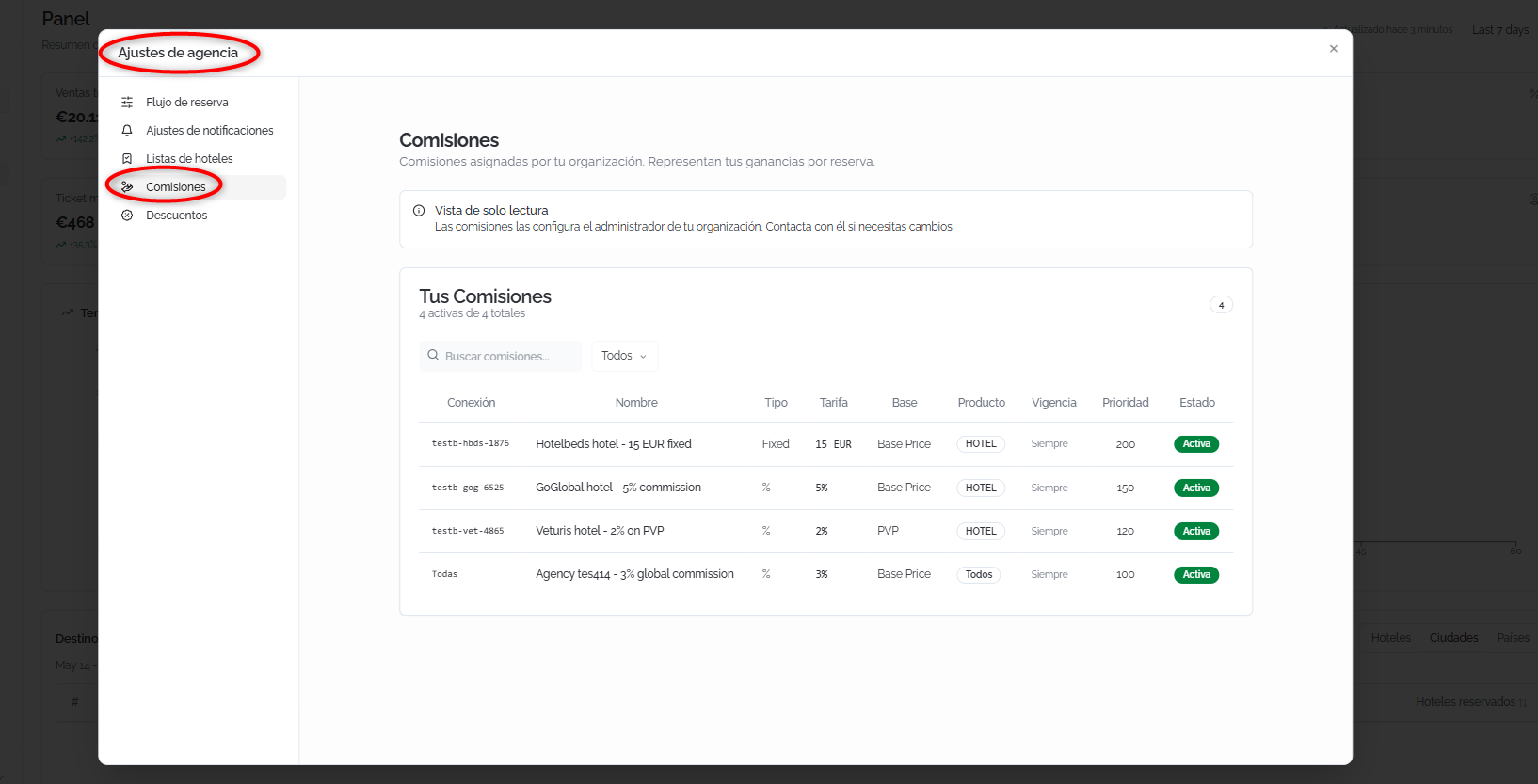Open the Todos filter dropdown
This screenshot has height=784, width=1538.
tap(624, 356)
